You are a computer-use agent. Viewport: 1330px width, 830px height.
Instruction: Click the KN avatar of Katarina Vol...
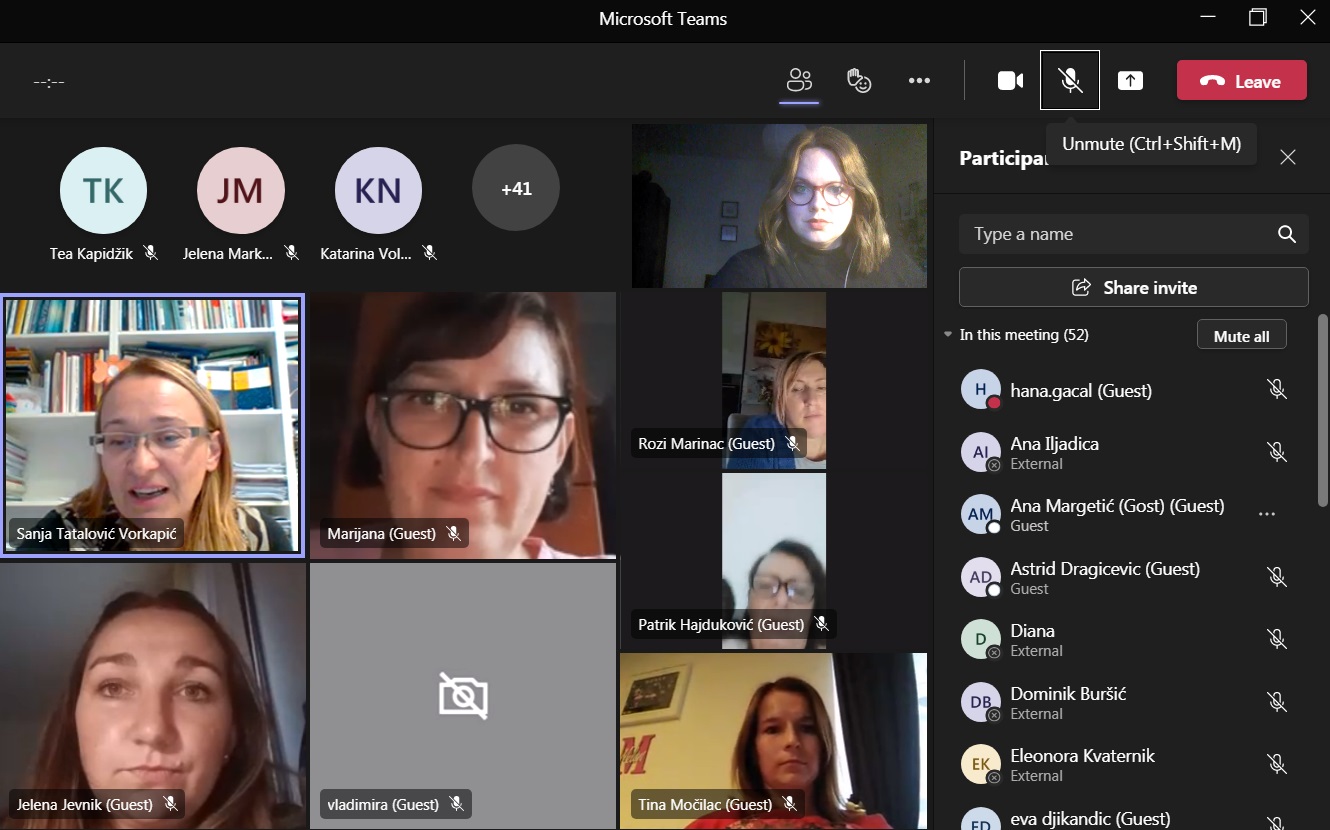[x=378, y=190]
